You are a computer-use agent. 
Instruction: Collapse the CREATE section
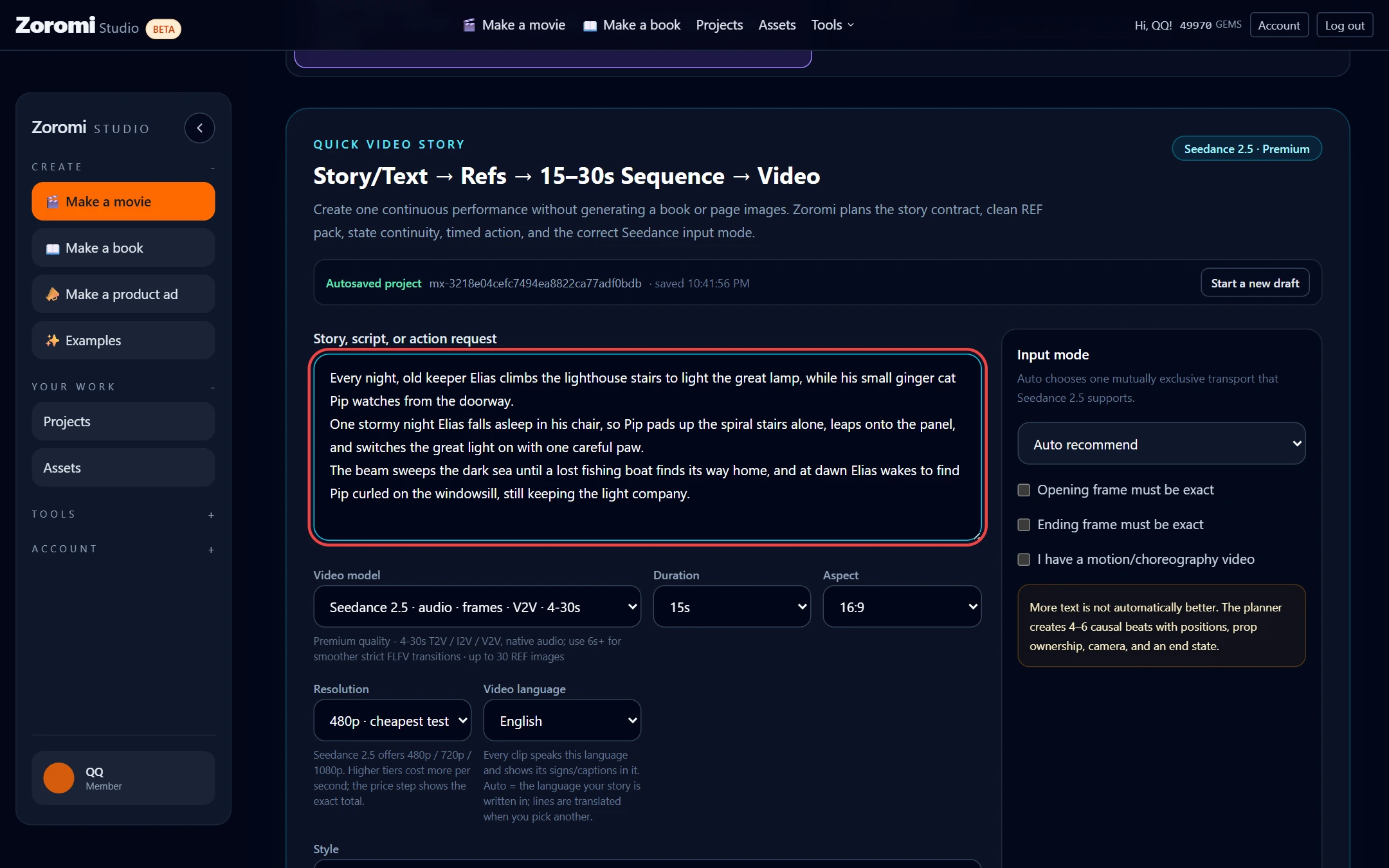click(x=212, y=168)
